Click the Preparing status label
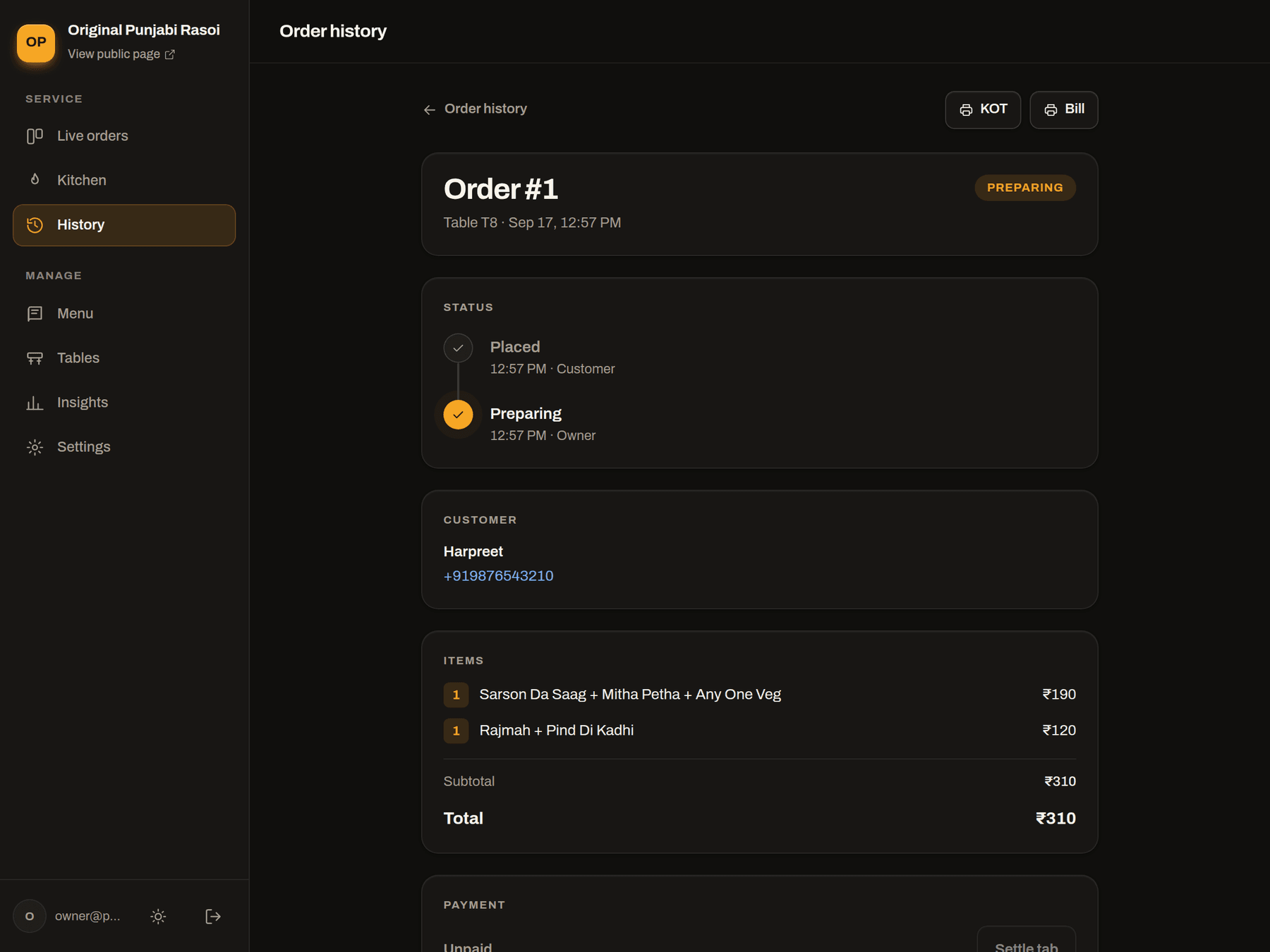 (526, 414)
